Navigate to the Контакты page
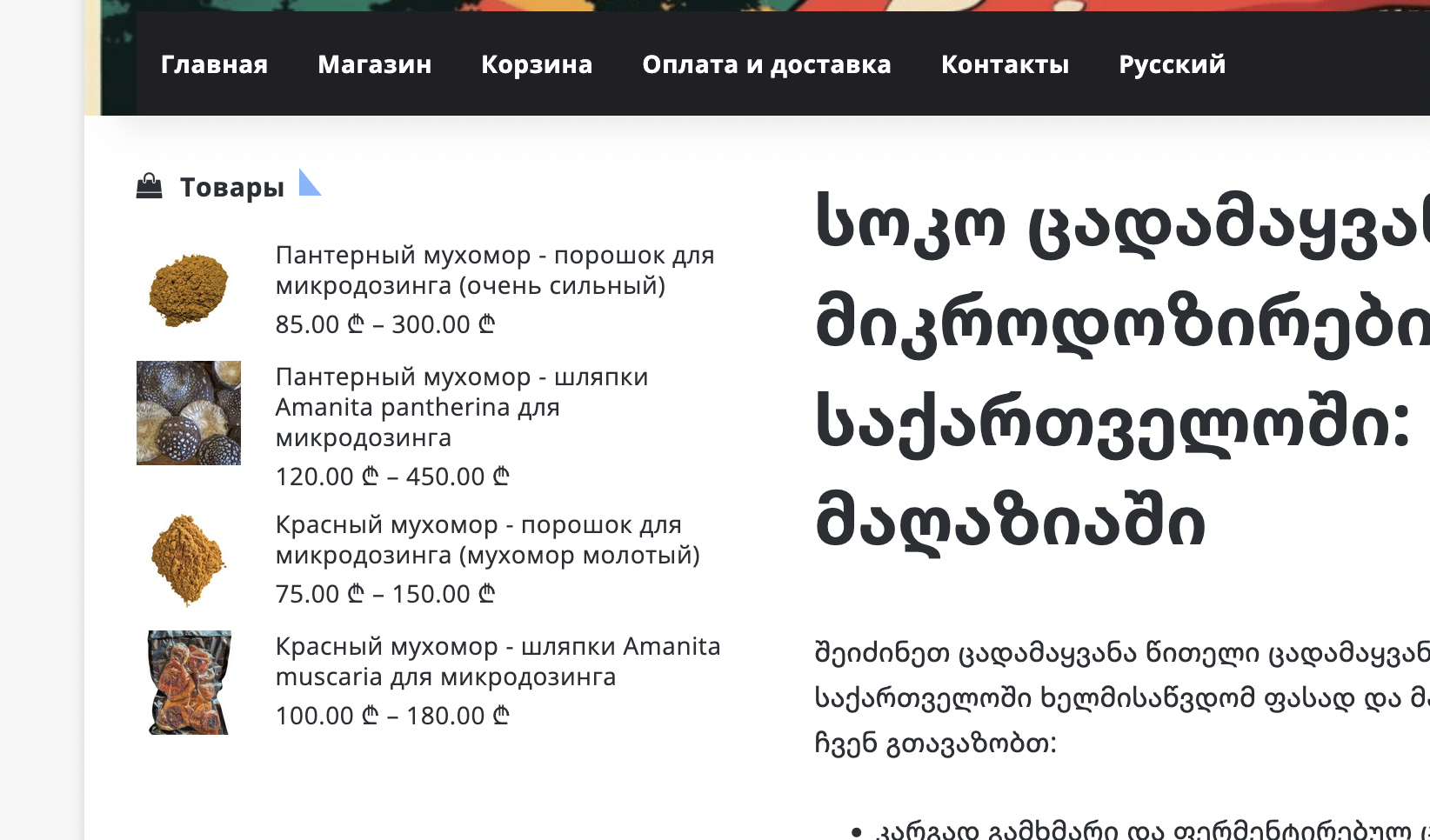This screenshot has width=1430, height=840. (x=1005, y=64)
